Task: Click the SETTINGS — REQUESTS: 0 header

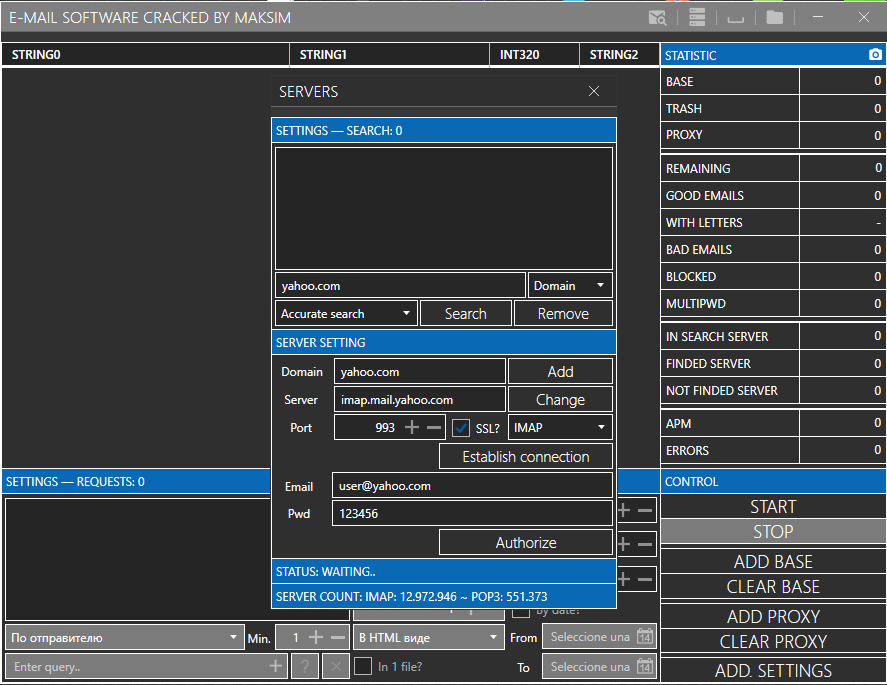Action: pyautogui.click(x=136, y=481)
